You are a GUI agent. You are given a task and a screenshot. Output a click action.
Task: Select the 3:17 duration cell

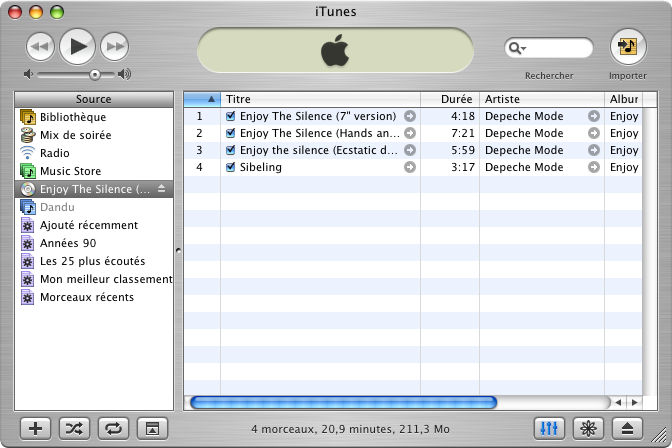click(x=463, y=167)
